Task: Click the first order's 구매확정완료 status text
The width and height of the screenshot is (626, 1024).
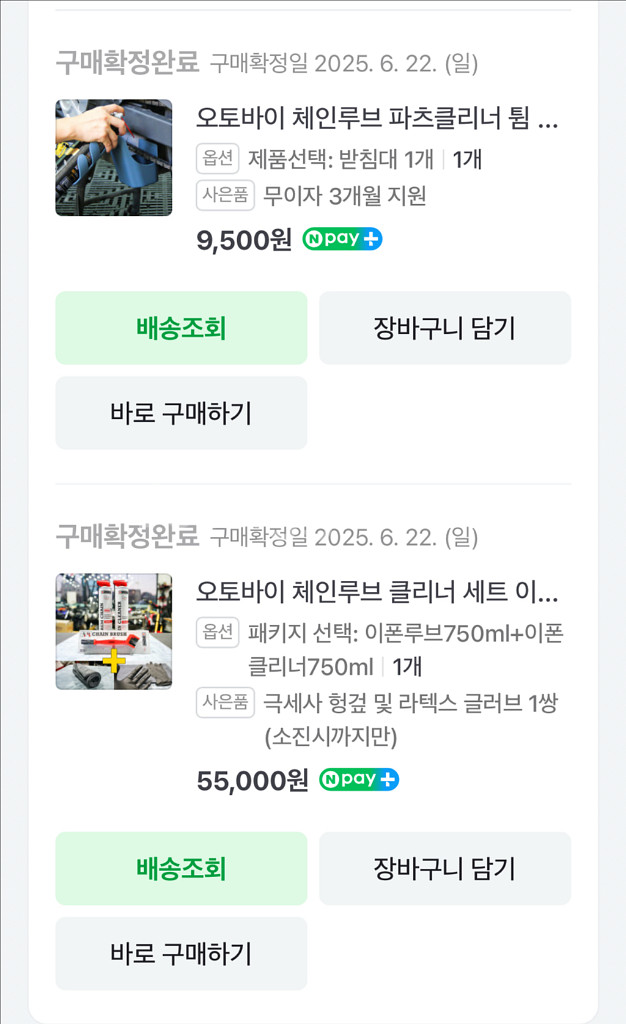Action: (x=125, y=61)
